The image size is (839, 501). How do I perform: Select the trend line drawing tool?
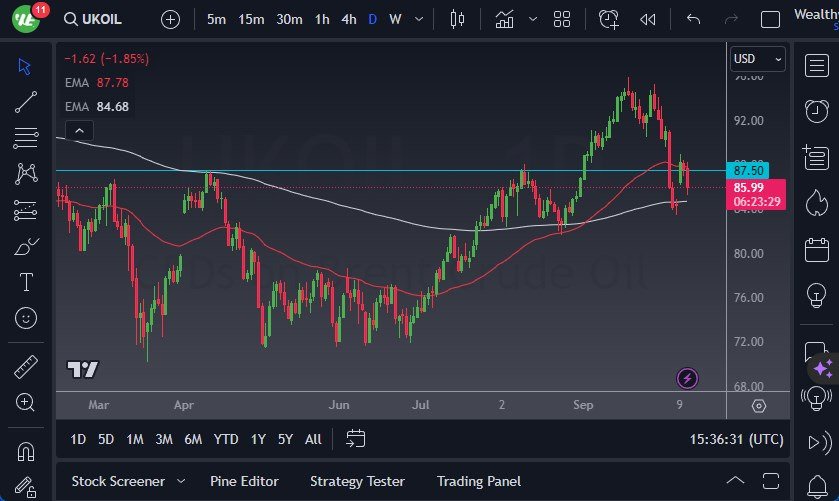[x=27, y=101]
